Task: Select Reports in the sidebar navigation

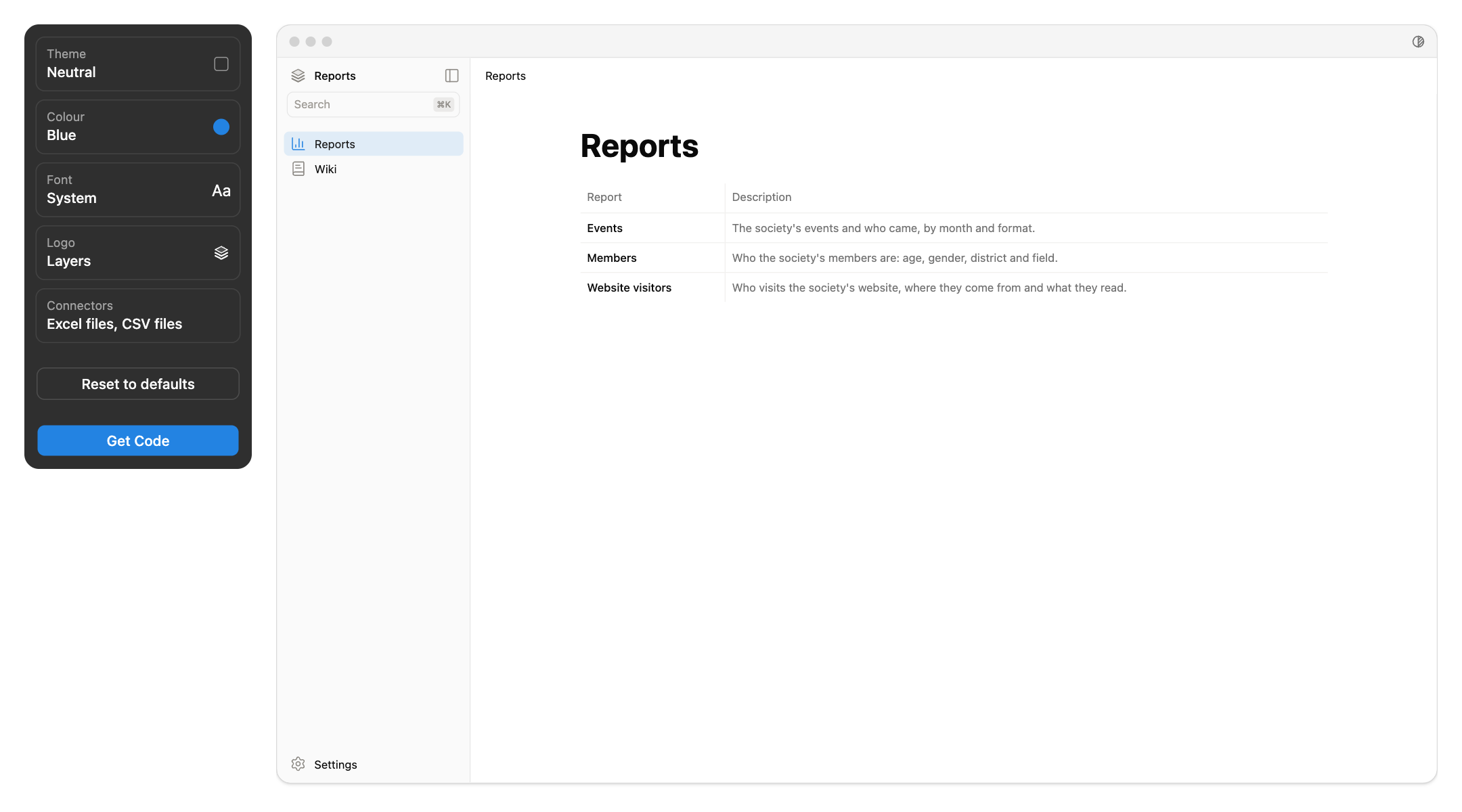Action: [x=374, y=143]
